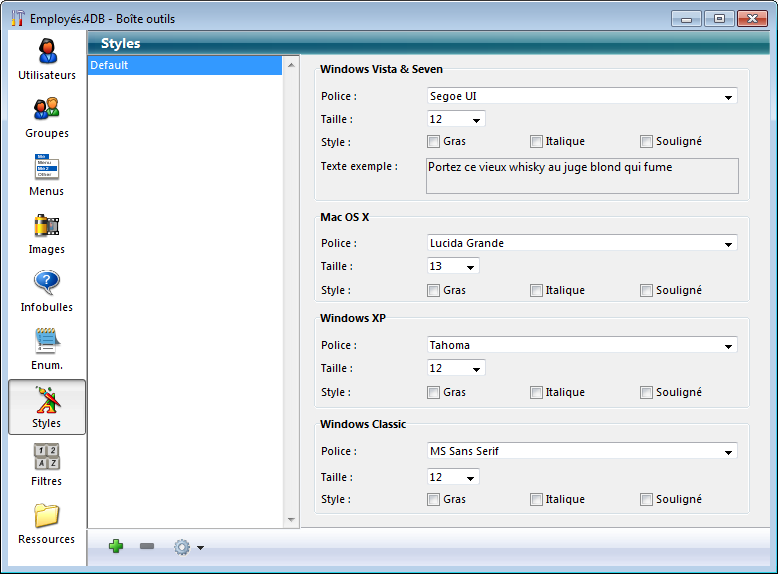Screen dimensions: 778x574
Task: Click the Texte exemple label
Action: tap(359, 166)
